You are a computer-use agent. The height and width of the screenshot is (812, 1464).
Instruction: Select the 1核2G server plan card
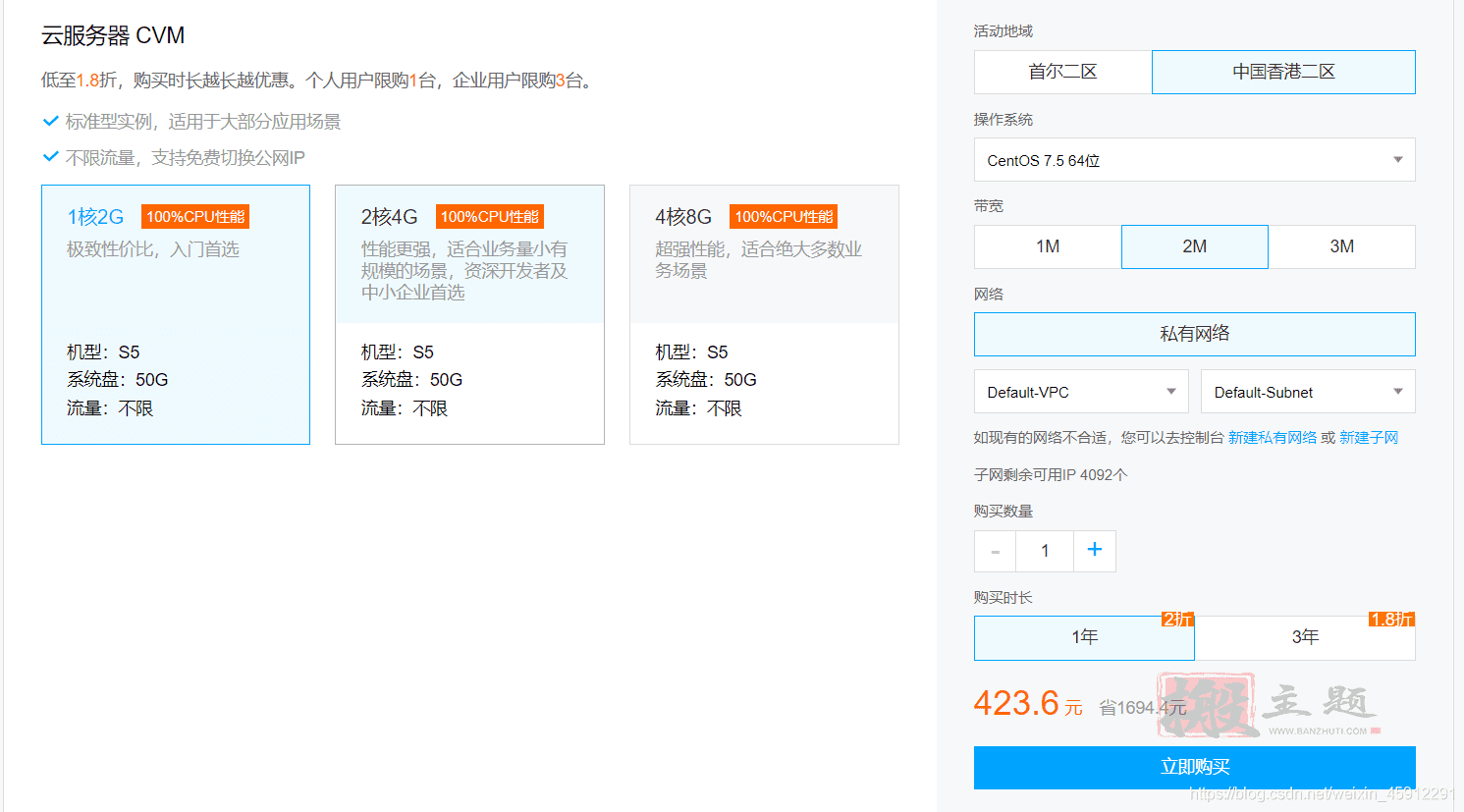click(x=176, y=314)
